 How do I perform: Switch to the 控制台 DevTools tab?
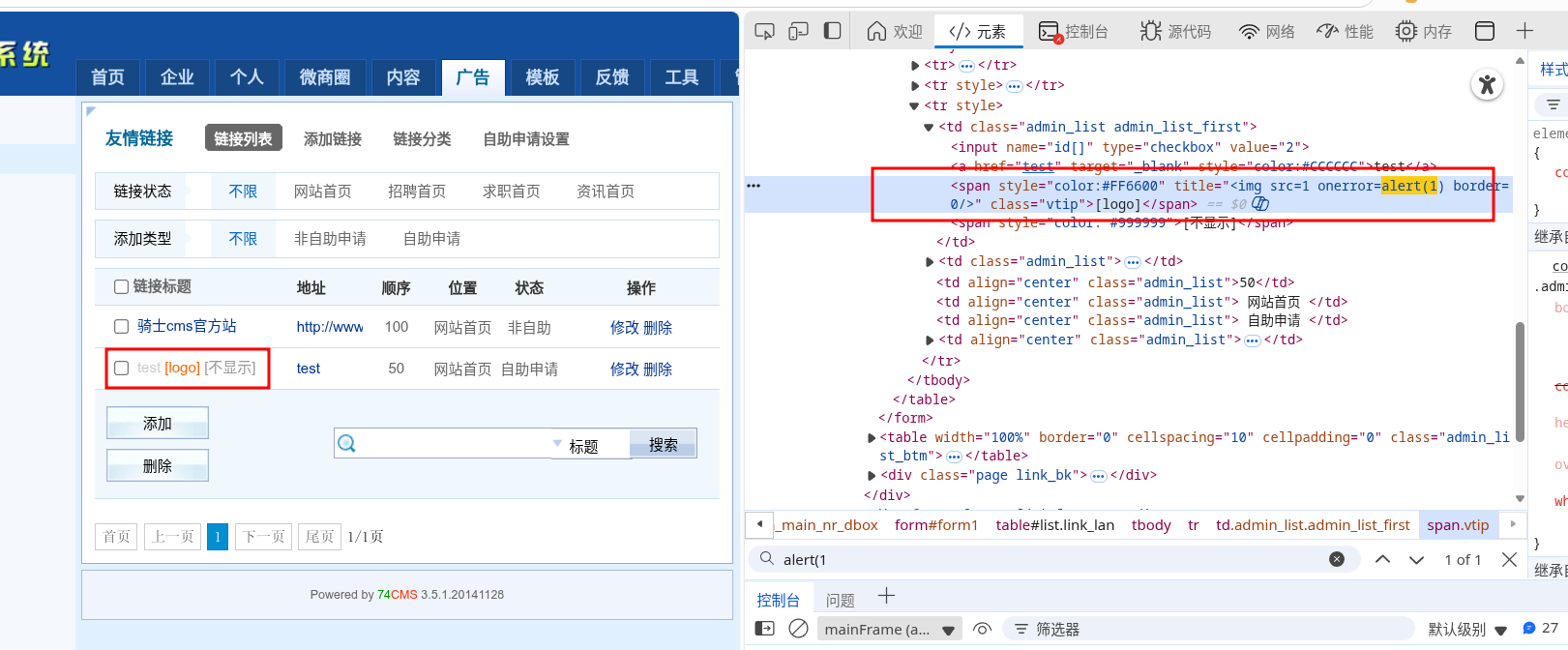[1074, 32]
